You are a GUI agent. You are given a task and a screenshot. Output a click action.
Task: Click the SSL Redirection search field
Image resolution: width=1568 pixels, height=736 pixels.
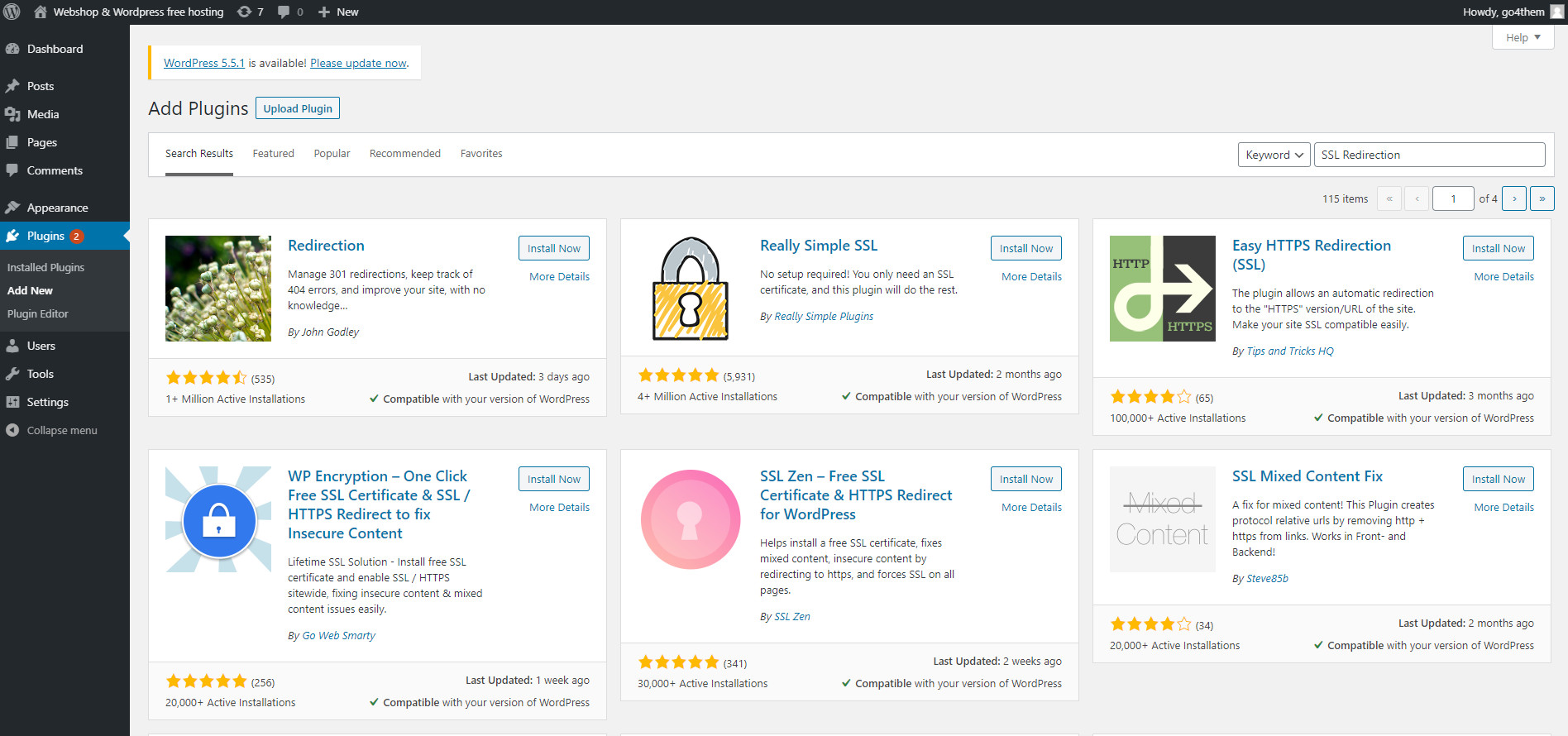pos(1428,155)
